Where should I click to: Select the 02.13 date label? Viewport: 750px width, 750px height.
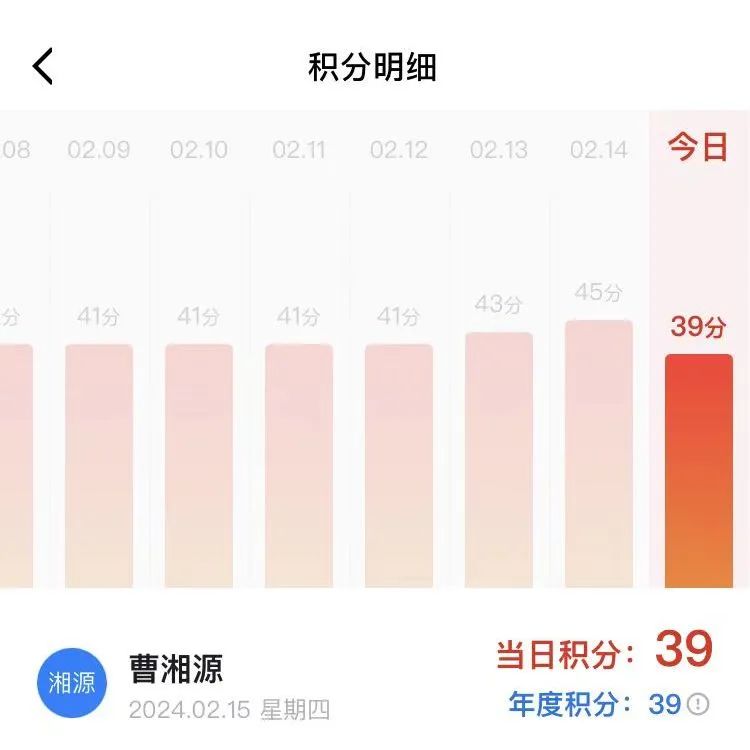[x=498, y=150]
